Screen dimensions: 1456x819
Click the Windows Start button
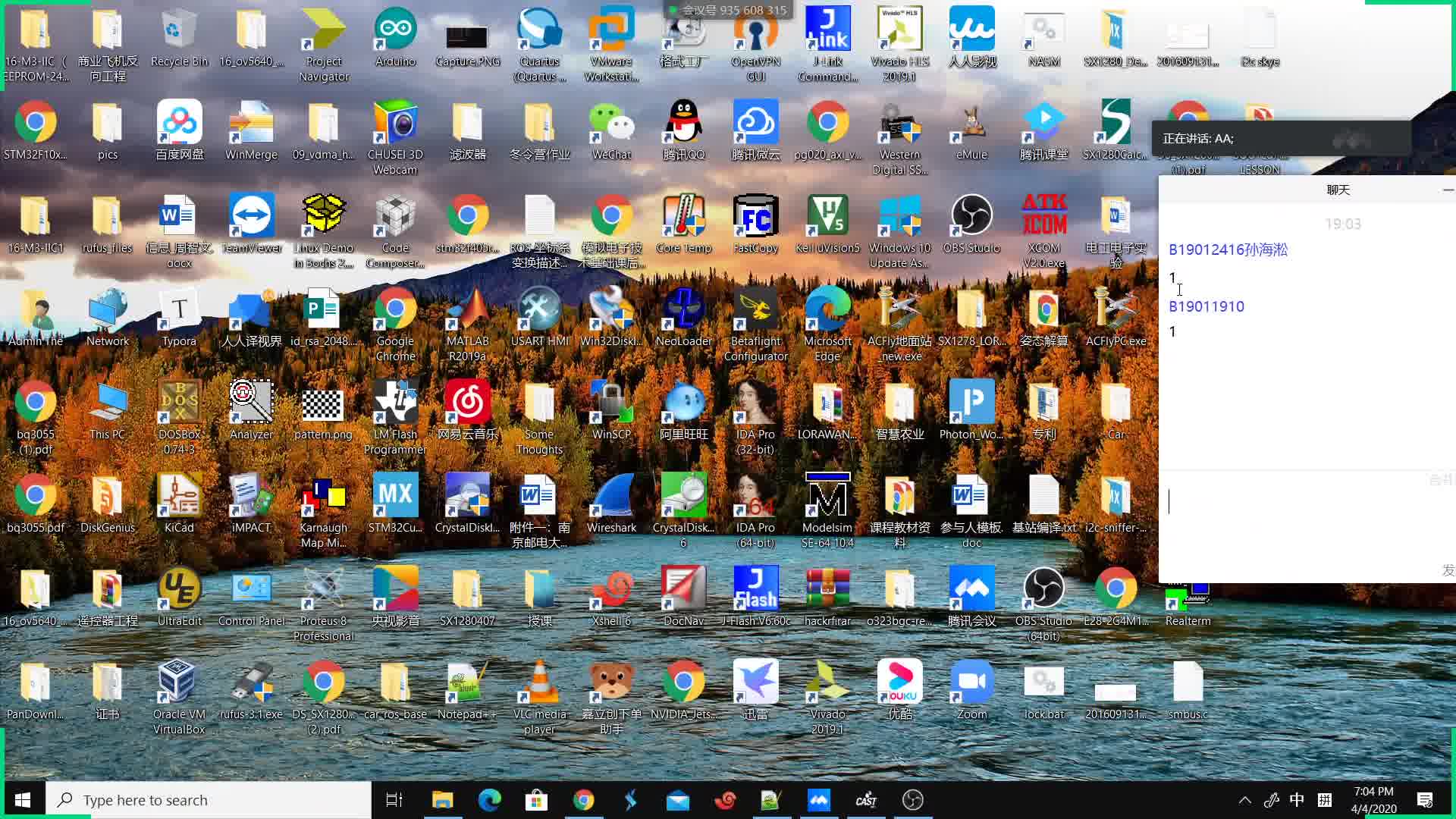point(23,800)
